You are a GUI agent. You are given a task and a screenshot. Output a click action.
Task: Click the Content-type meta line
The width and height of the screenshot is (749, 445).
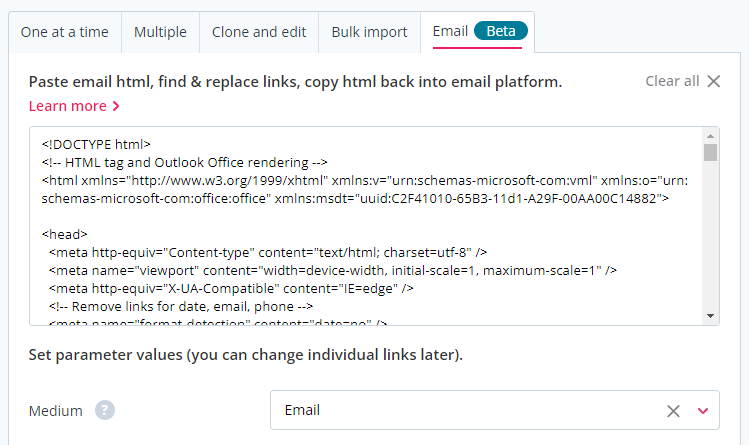268,253
